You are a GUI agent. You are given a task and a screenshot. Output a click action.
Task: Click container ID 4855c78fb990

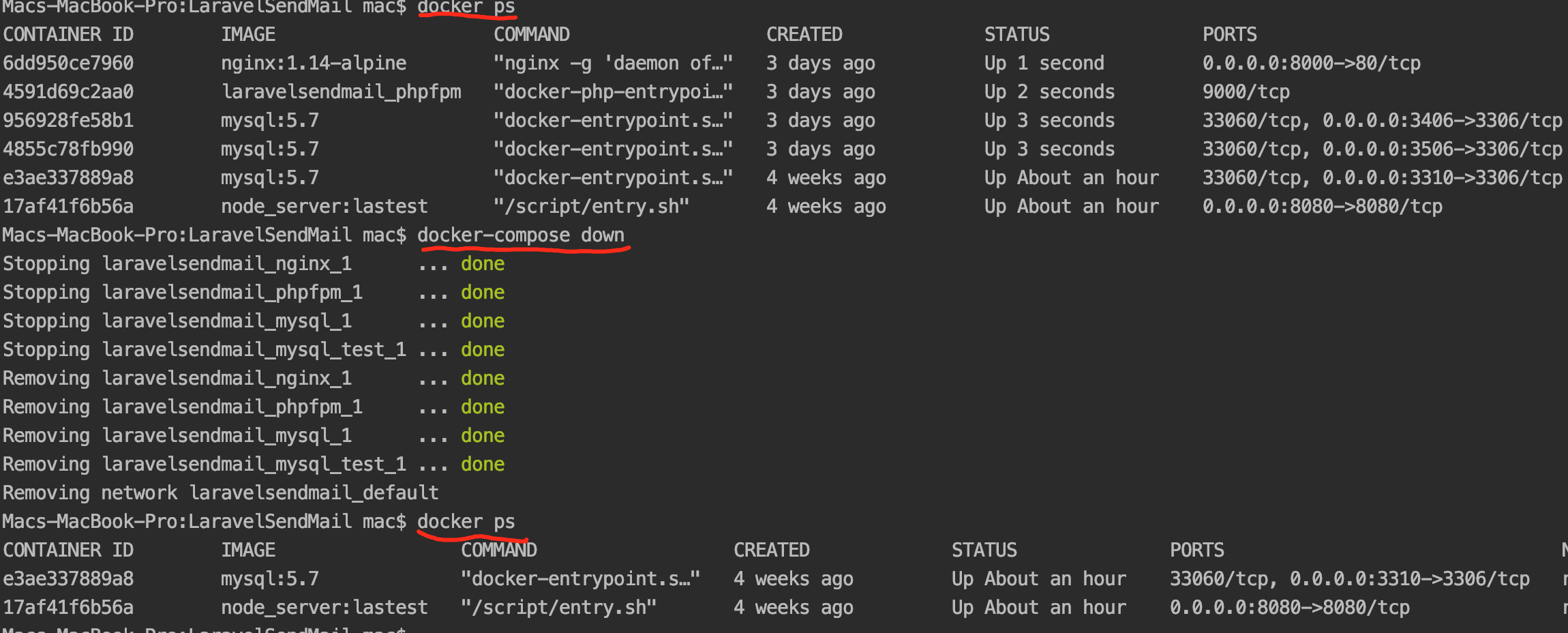(x=68, y=149)
